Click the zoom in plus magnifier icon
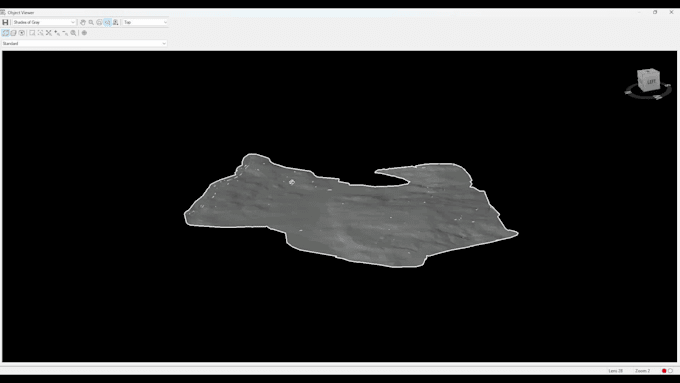The width and height of the screenshot is (680, 383). (57, 33)
